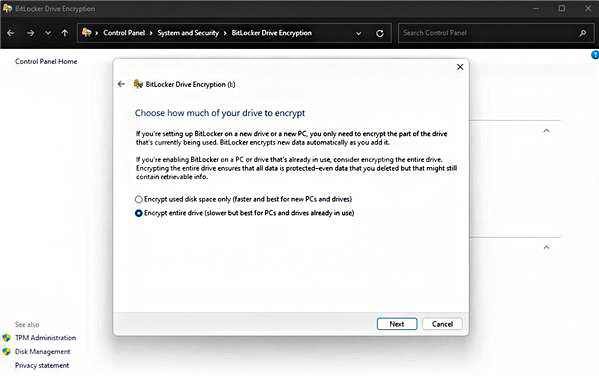Expand the address bar history dropdown

359,34
